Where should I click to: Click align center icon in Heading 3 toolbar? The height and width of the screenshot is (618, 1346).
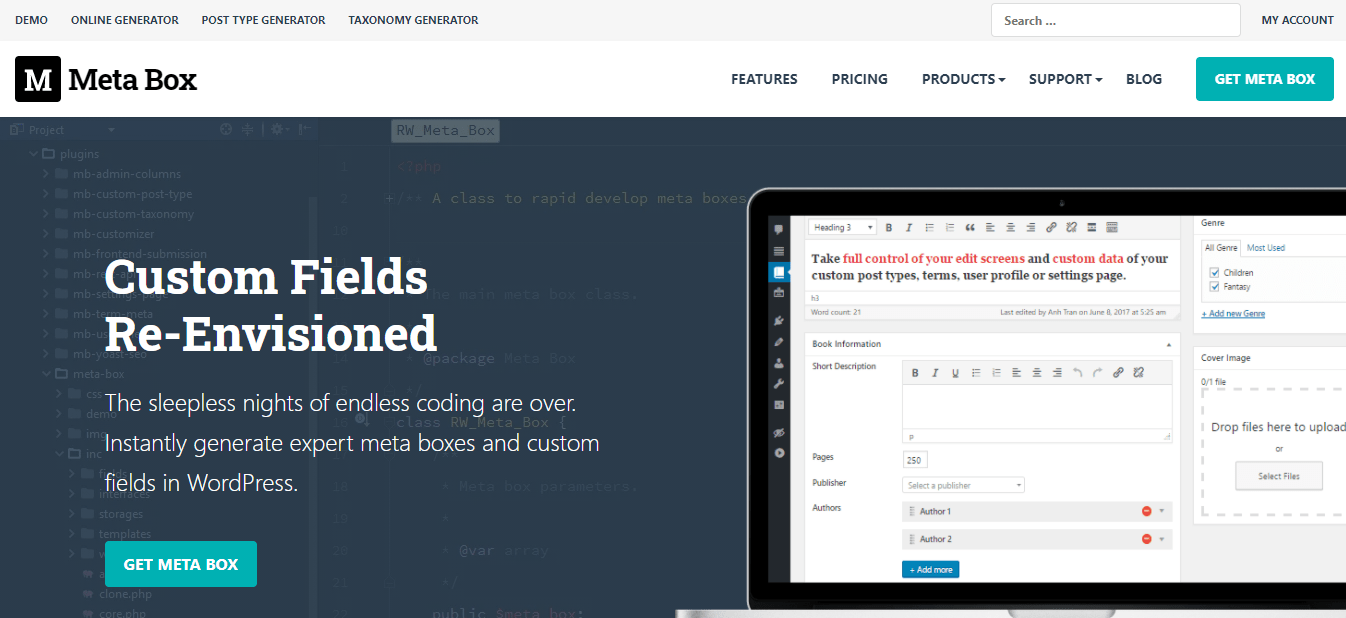point(1010,228)
